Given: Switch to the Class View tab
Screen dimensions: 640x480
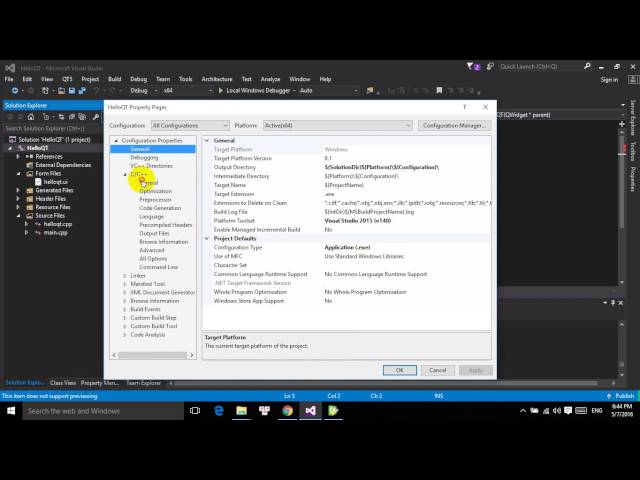Looking at the screenshot, I should 63,383.
